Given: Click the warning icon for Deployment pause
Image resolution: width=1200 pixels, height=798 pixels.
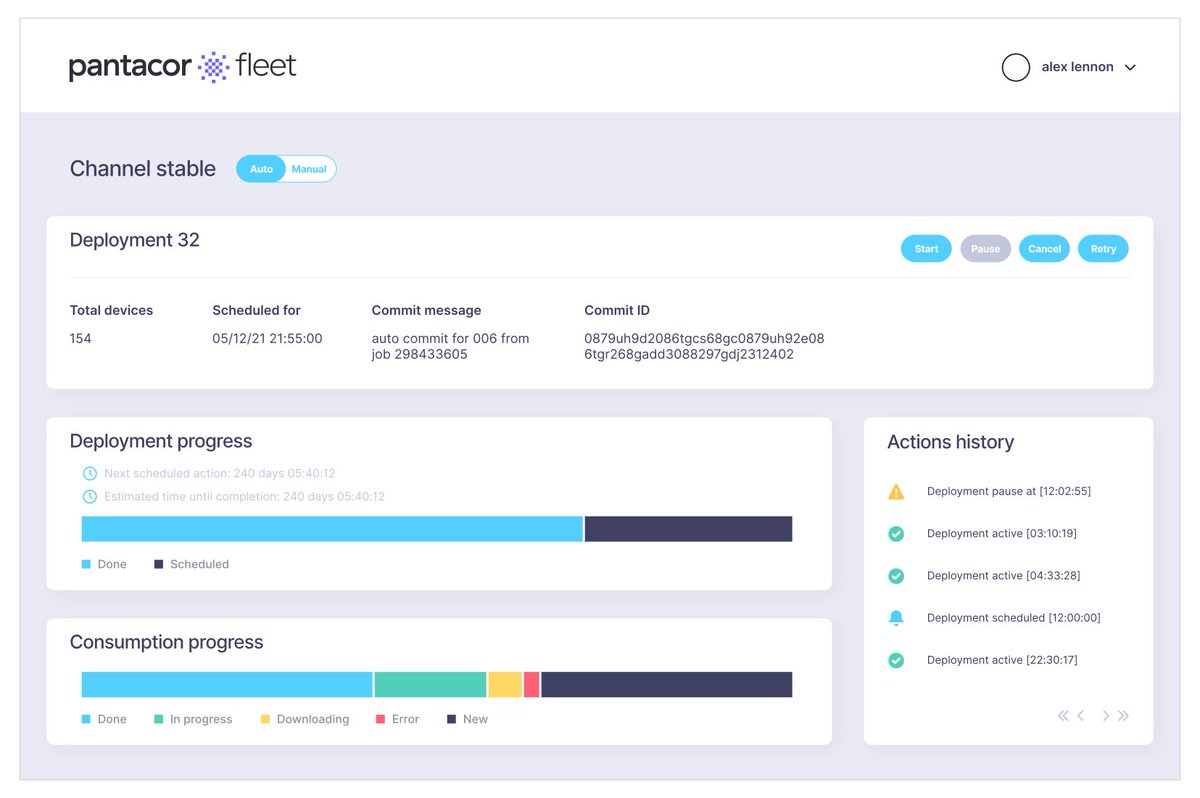Looking at the screenshot, I should coord(896,492).
